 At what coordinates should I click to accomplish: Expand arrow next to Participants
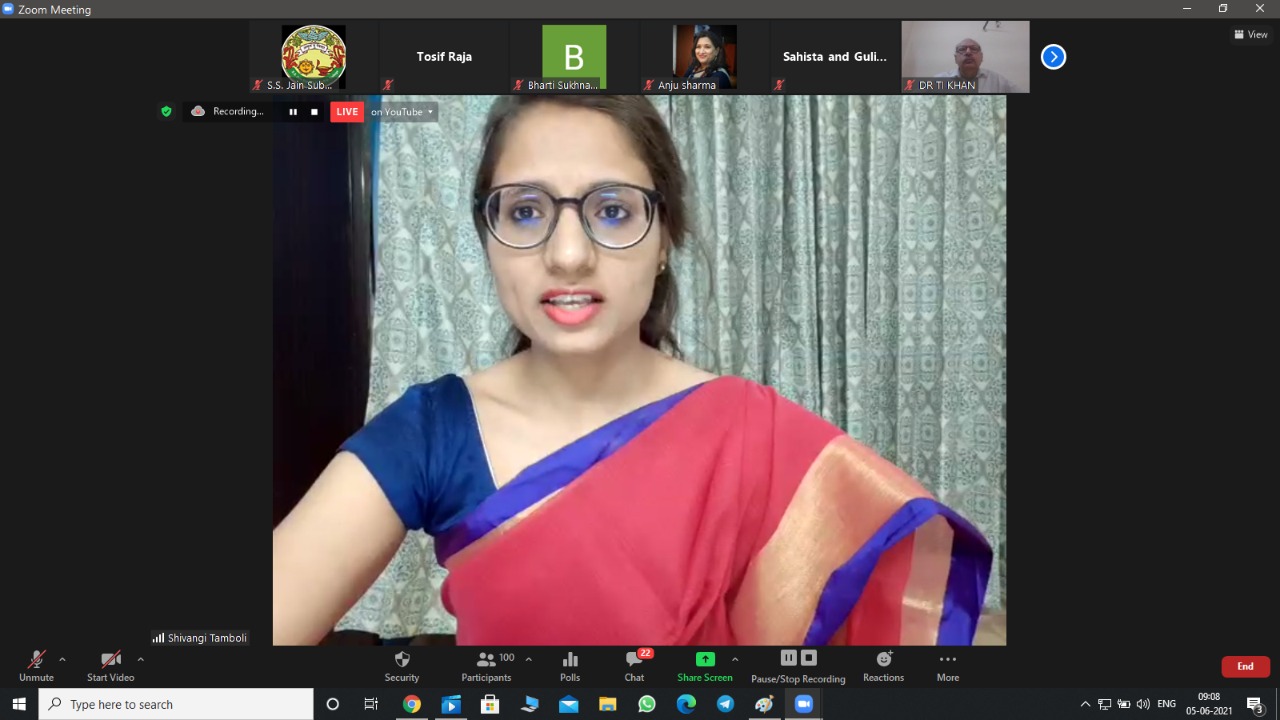tap(528, 659)
